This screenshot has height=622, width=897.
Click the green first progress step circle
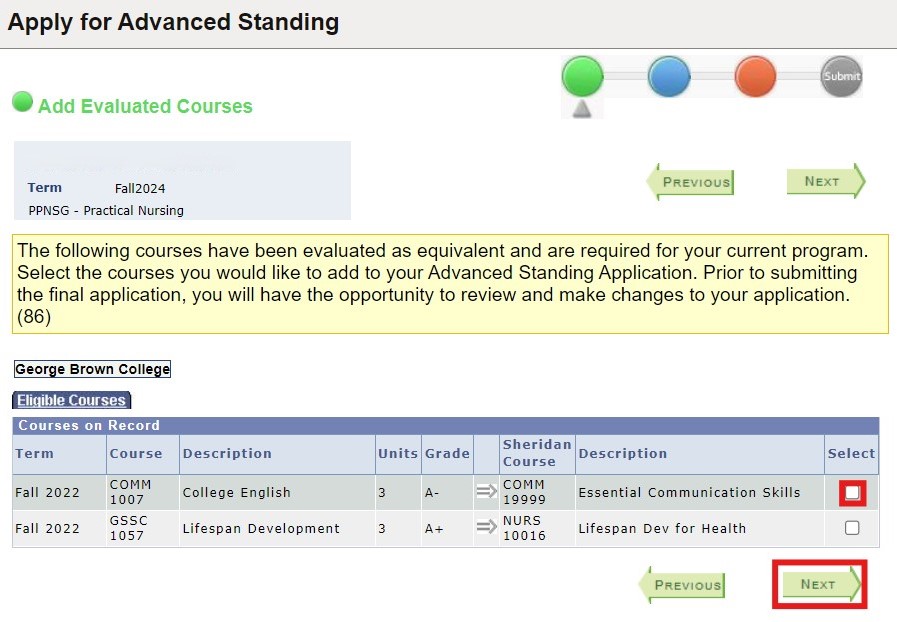583,76
